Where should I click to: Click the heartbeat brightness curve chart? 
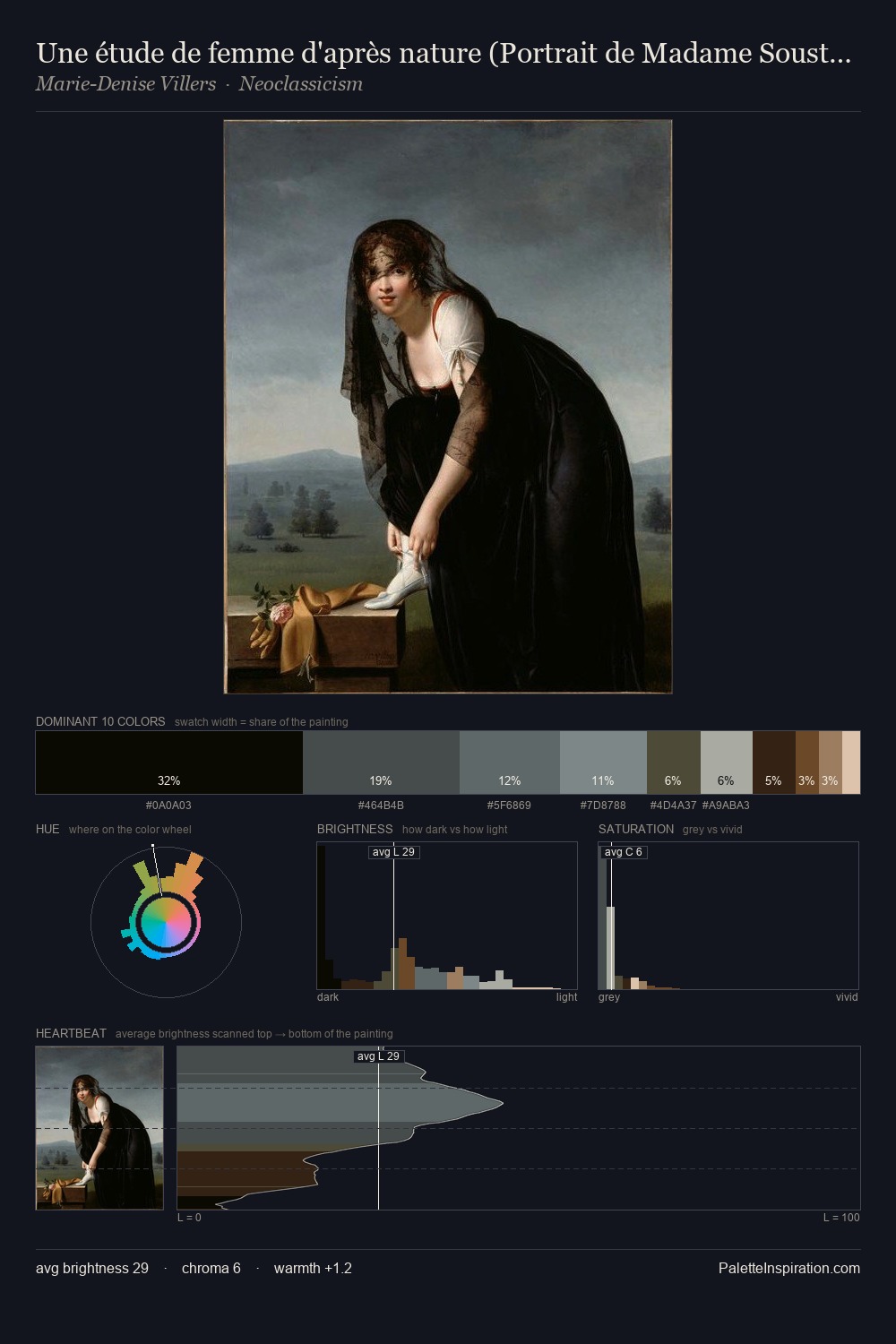point(519,1128)
